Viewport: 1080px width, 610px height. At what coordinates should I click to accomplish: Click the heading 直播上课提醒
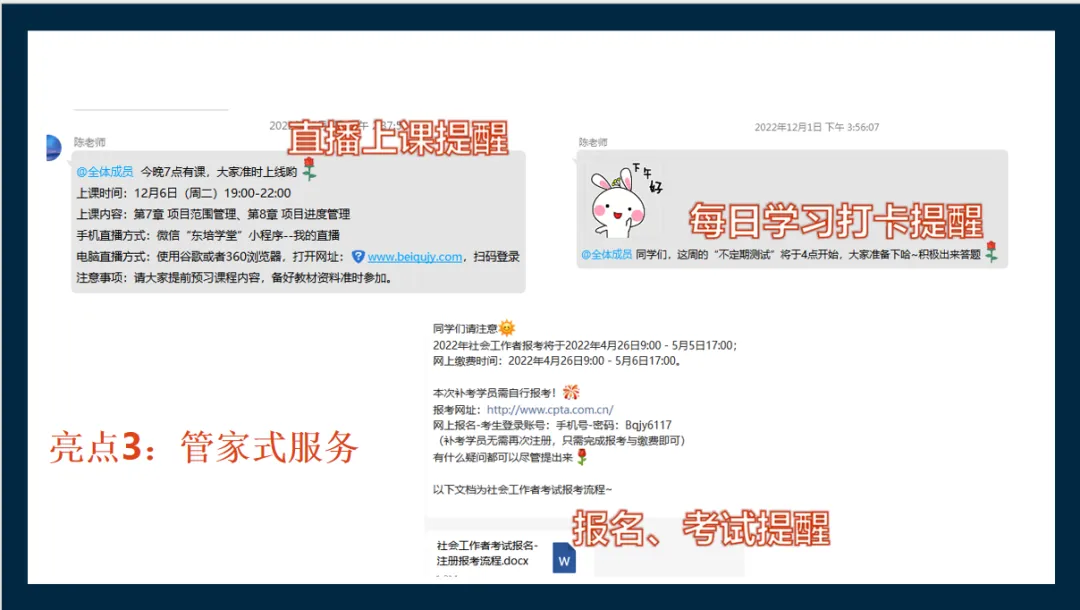pos(398,138)
